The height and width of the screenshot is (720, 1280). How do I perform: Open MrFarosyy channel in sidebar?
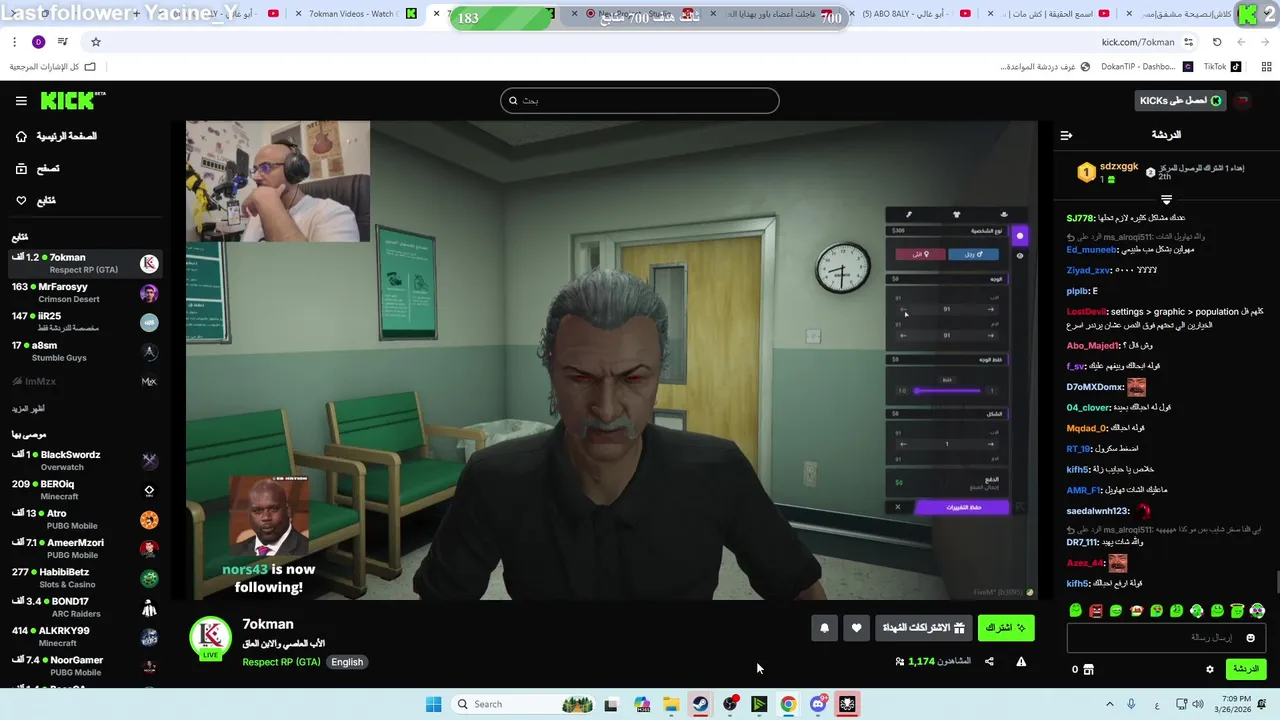(x=84, y=293)
